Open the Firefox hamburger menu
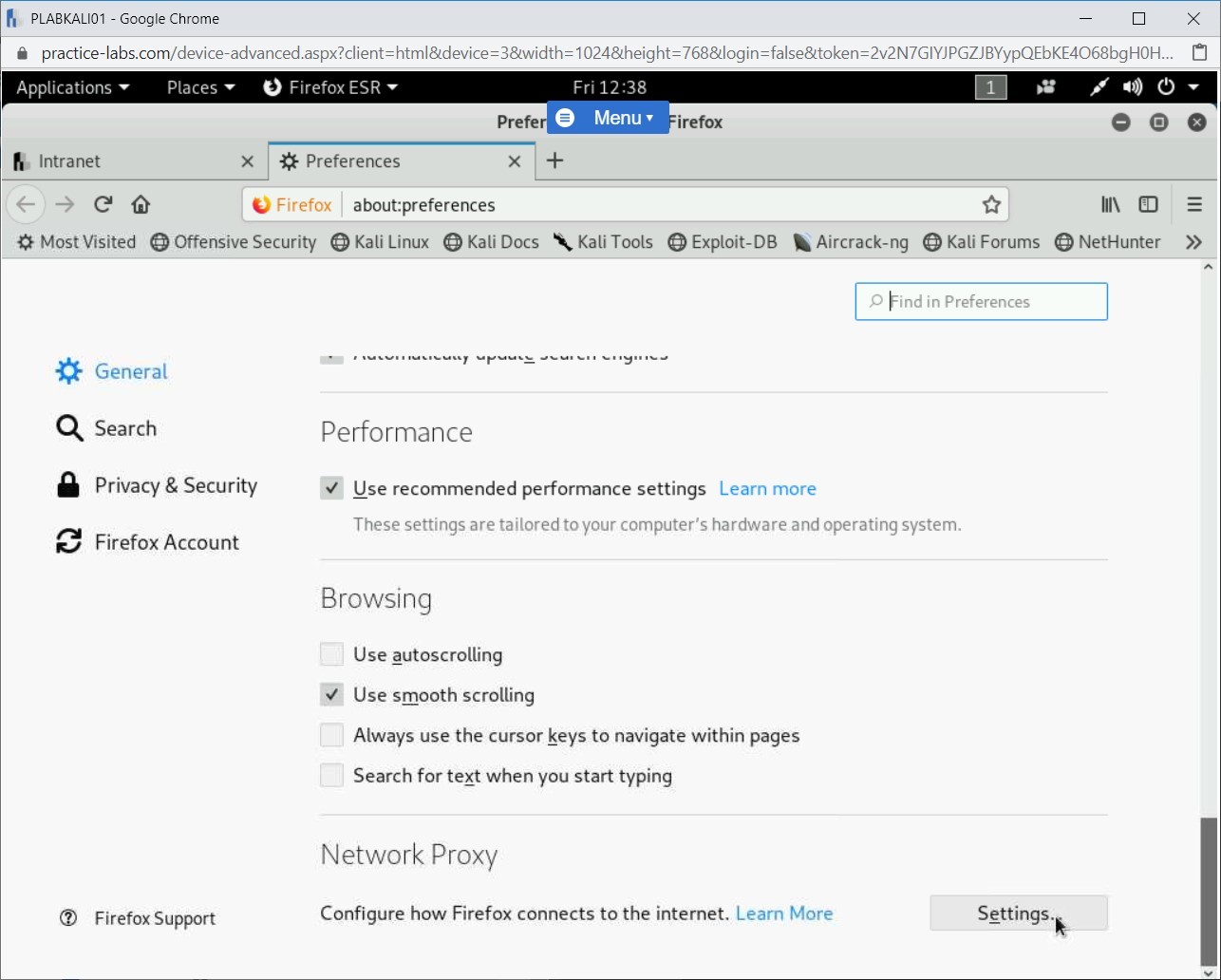Viewport: 1221px width, 980px height. click(x=1194, y=204)
